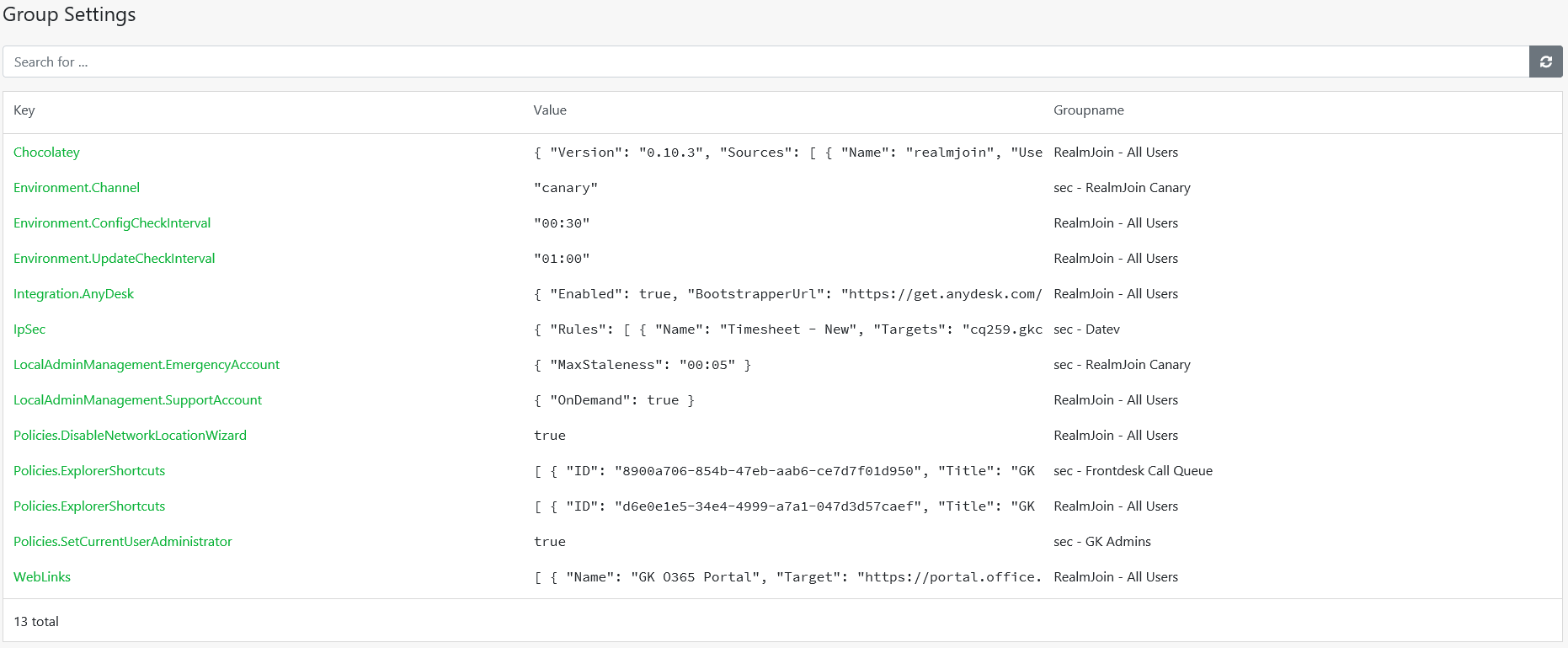Click the Key column header
The height and width of the screenshot is (648, 1568).
24,110
